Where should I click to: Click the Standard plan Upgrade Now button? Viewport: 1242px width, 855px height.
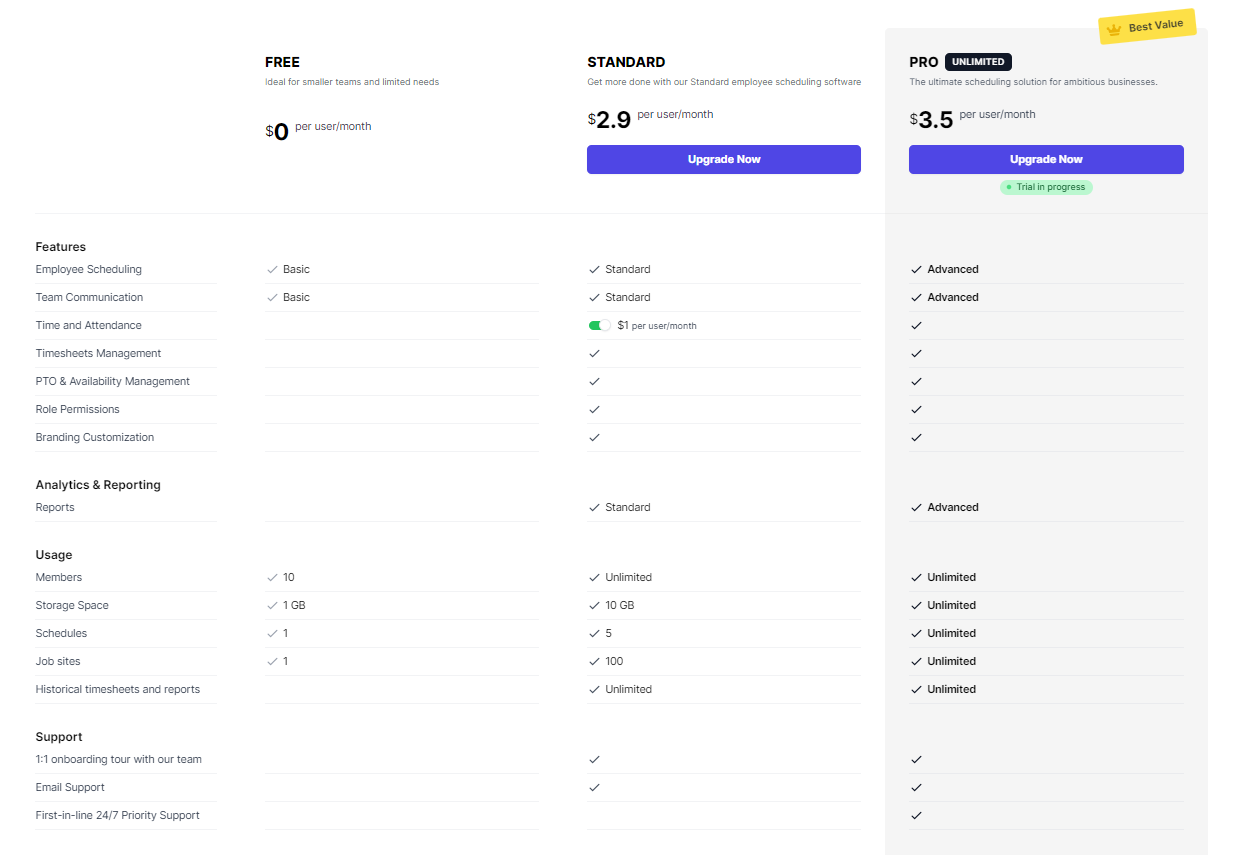(724, 160)
